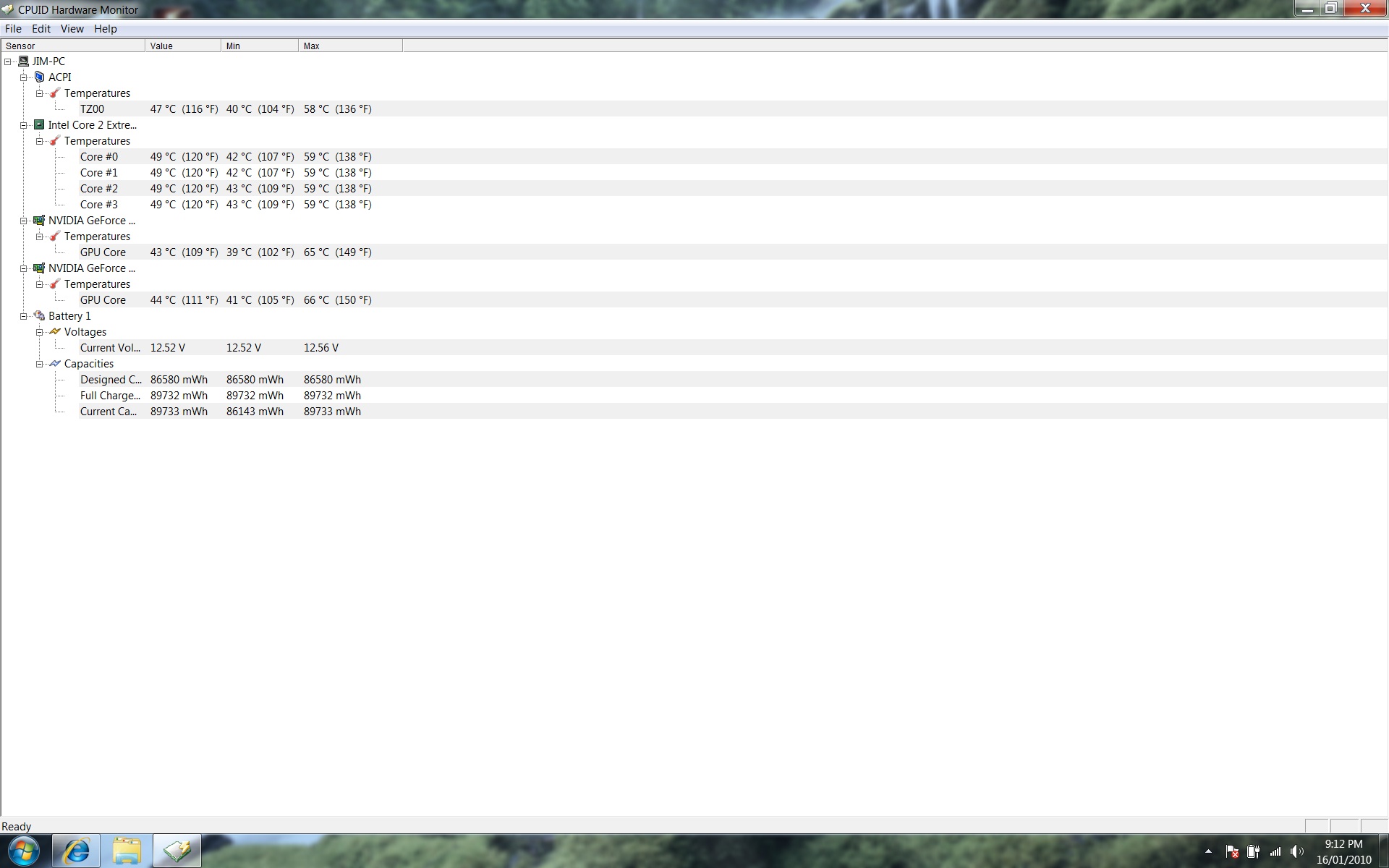Image resolution: width=1389 pixels, height=868 pixels.
Task: Click thermometer icon under Intel Core 2
Action: (55, 141)
